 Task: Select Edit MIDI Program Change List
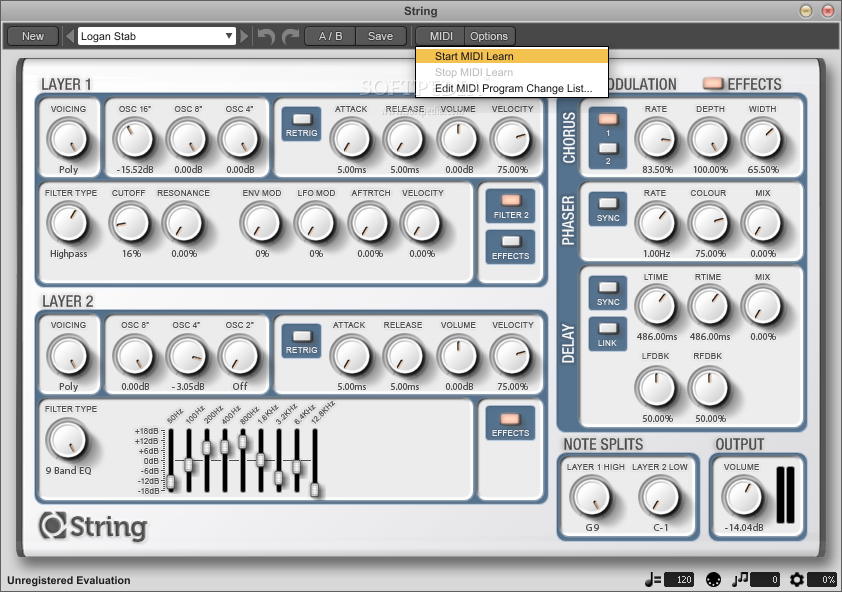tap(512, 88)
